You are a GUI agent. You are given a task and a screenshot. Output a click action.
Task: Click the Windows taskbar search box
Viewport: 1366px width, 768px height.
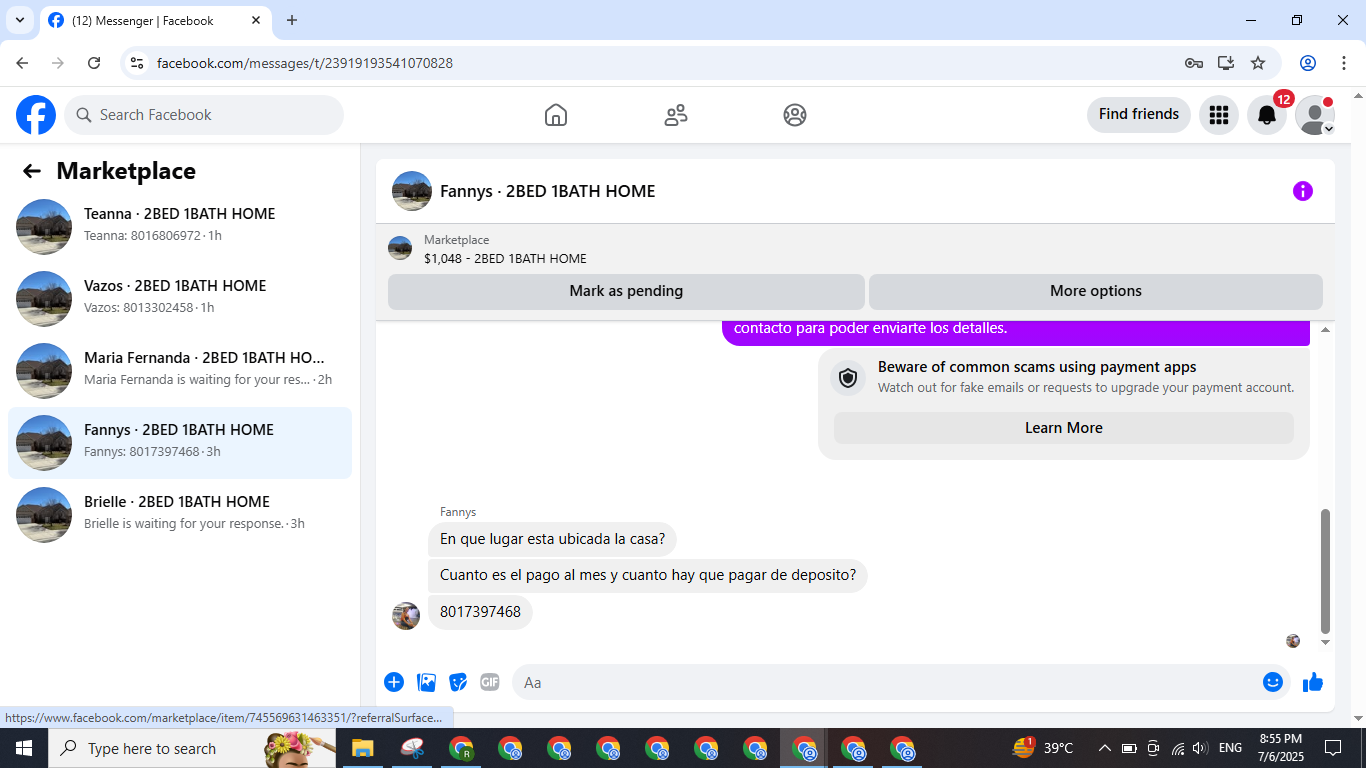pyautogui.click(x=192, y=748)
